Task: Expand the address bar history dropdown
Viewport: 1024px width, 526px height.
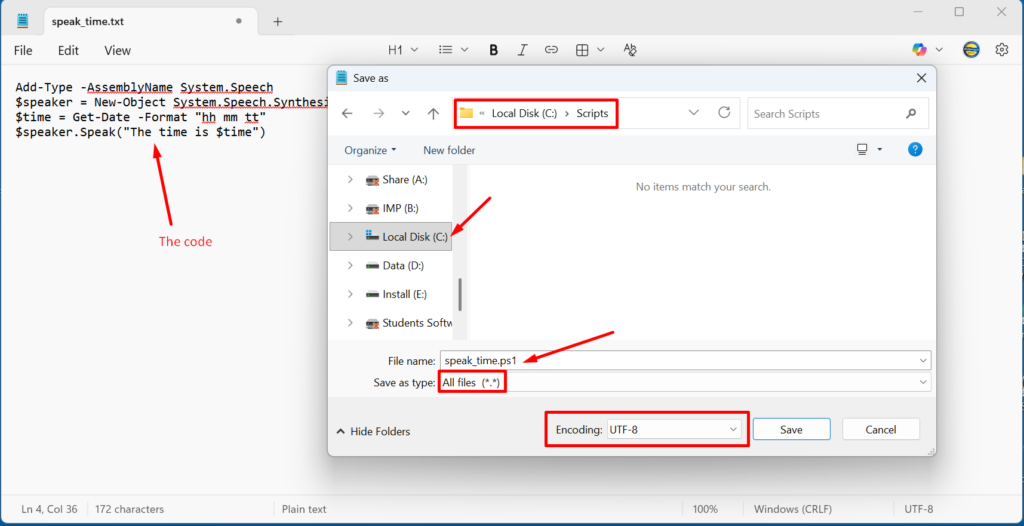Action: coord(694,113)
